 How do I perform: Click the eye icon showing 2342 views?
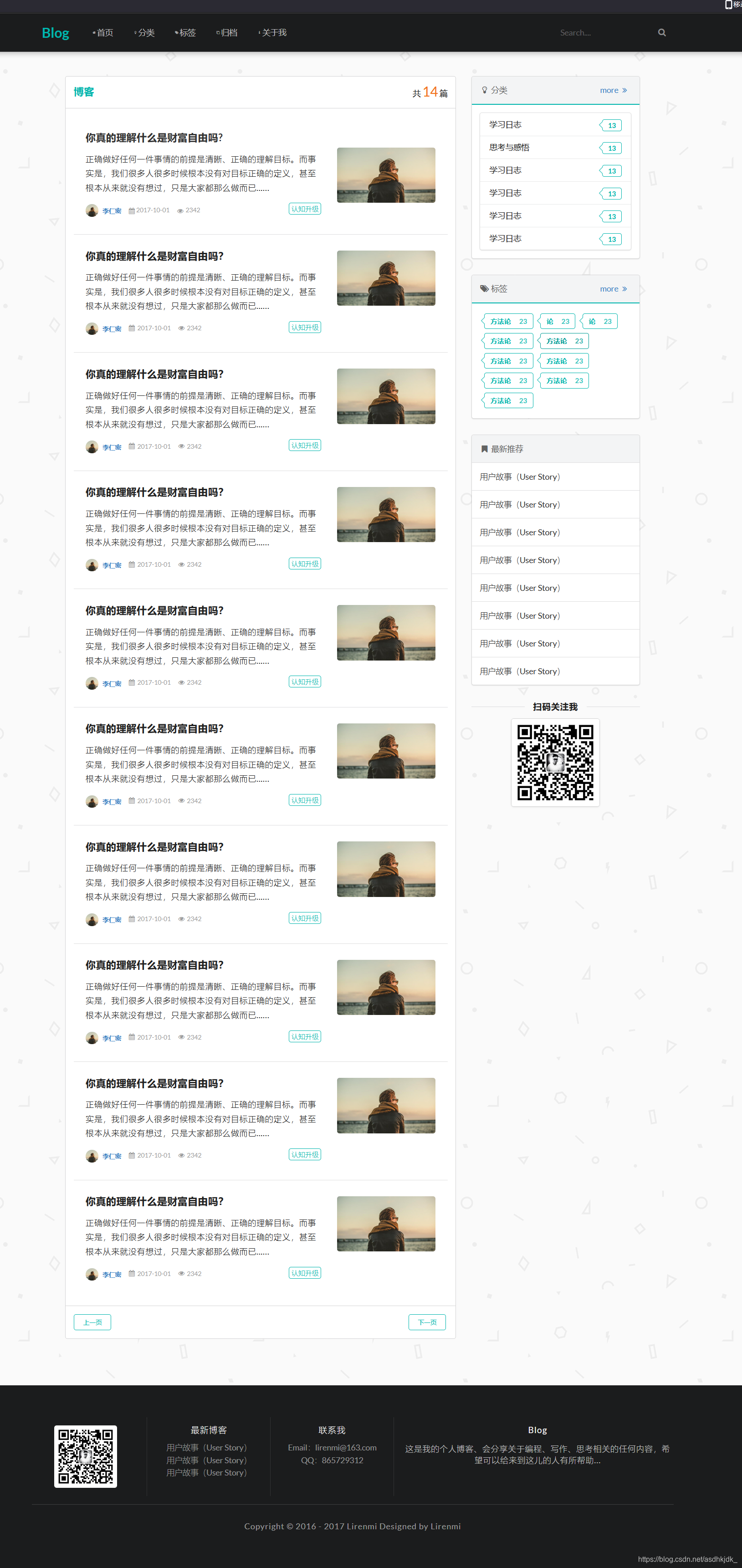coord(180,210)
